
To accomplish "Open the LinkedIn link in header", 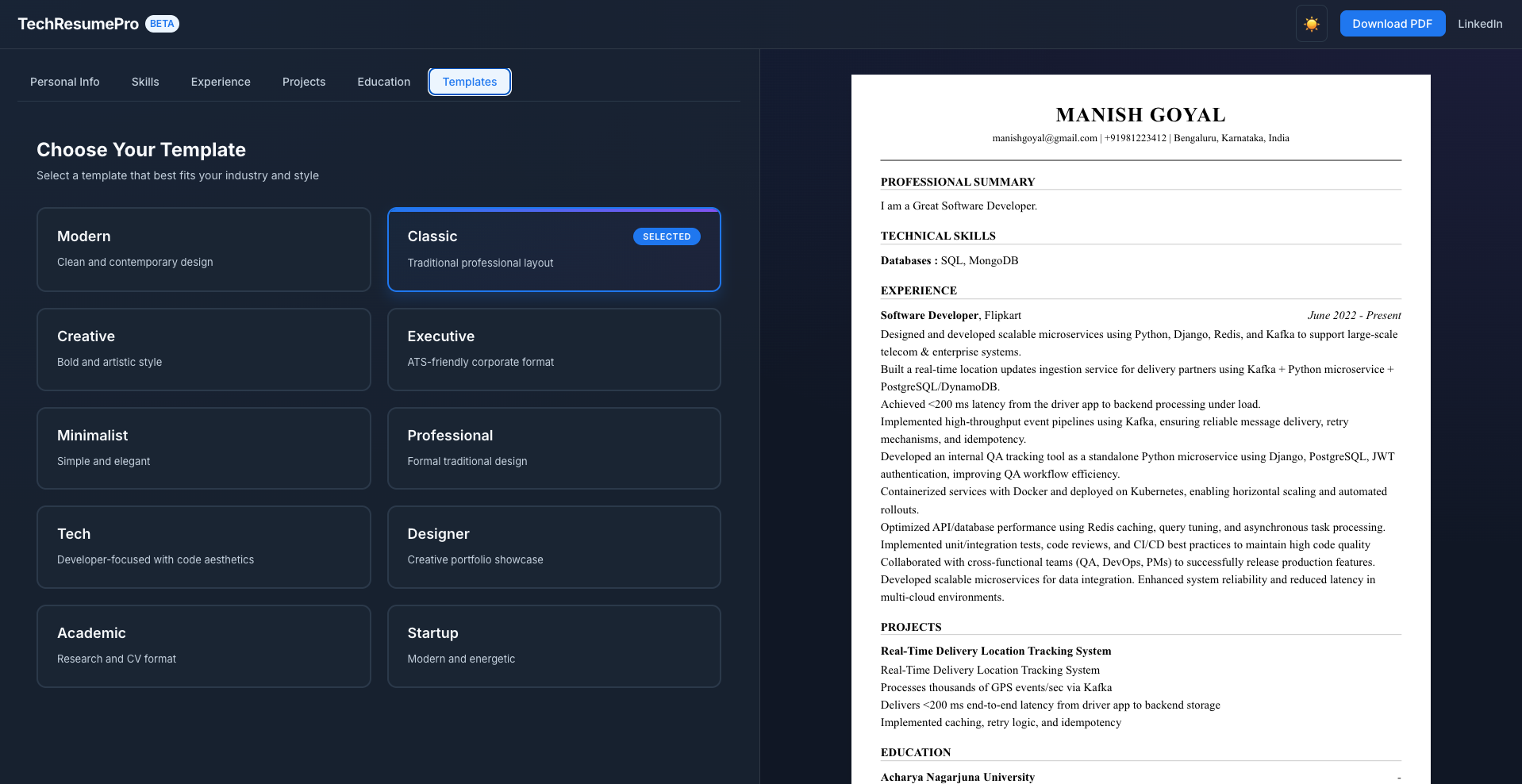I will coord(1479,24).
